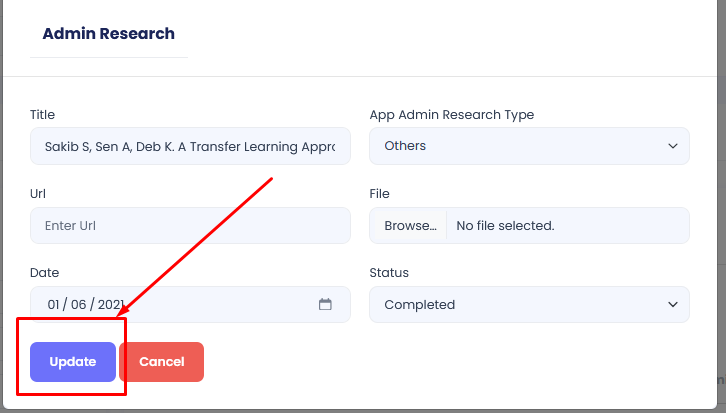Viewport: 726px width, 413px height.
Task: Click the File field label
Action: pyautogui.click(x=379, y=194)
